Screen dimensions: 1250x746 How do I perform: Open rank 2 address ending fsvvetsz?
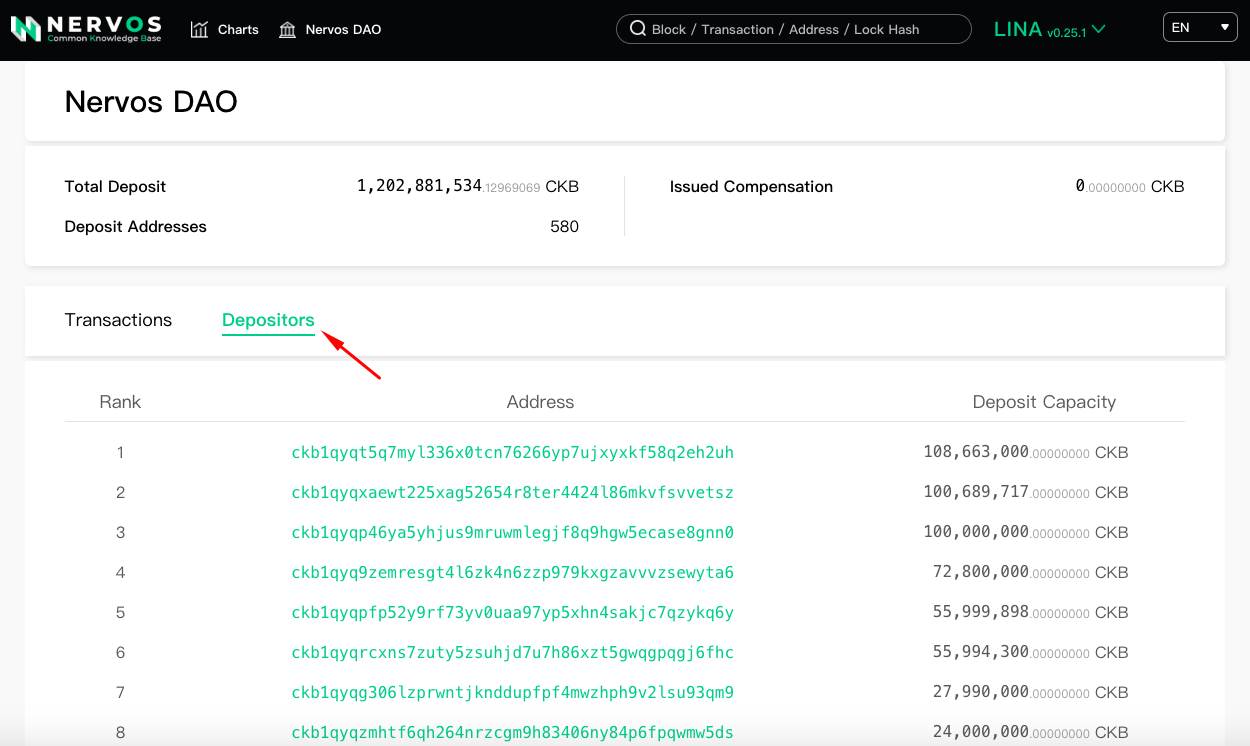512,492
